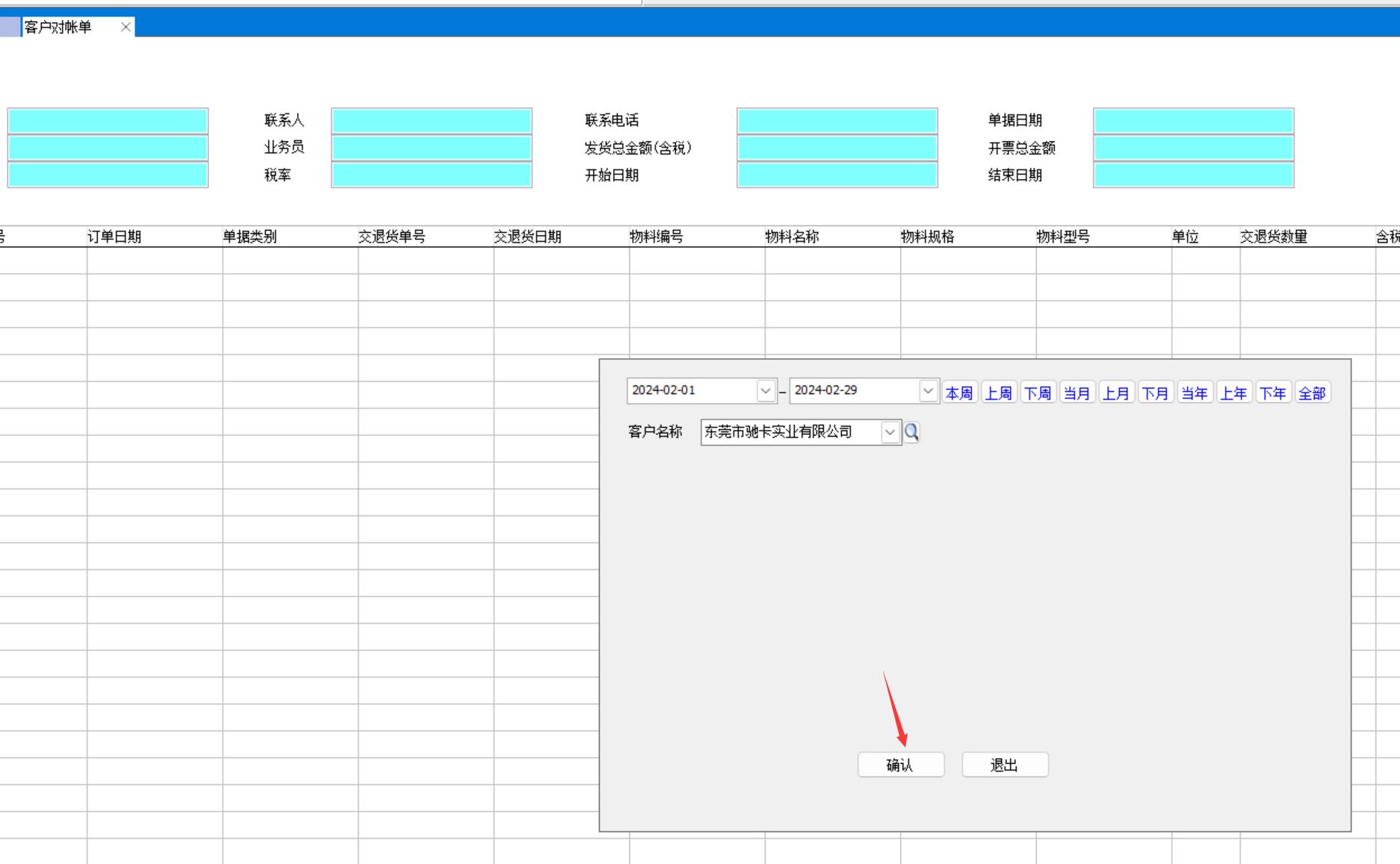Select the 下年 date range shortcut
1400x864 pixels.
click(x=1272, y=393)
